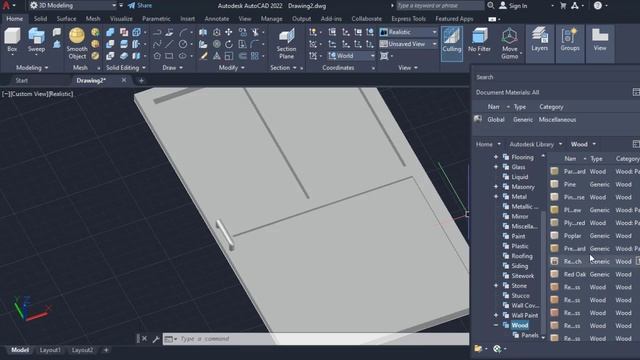The image size is (640, 360).
Task: Open the Surface ribbon tab
Action: point(66,19)
